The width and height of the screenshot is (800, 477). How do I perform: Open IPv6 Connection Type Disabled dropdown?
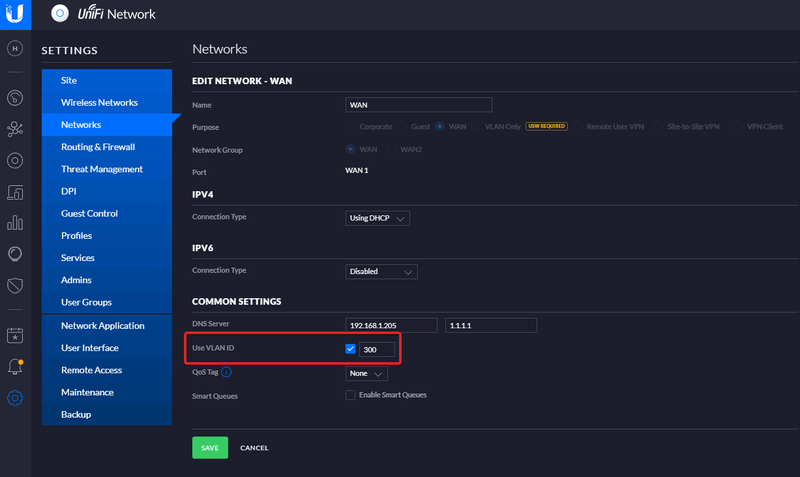[x=381, y=271]
